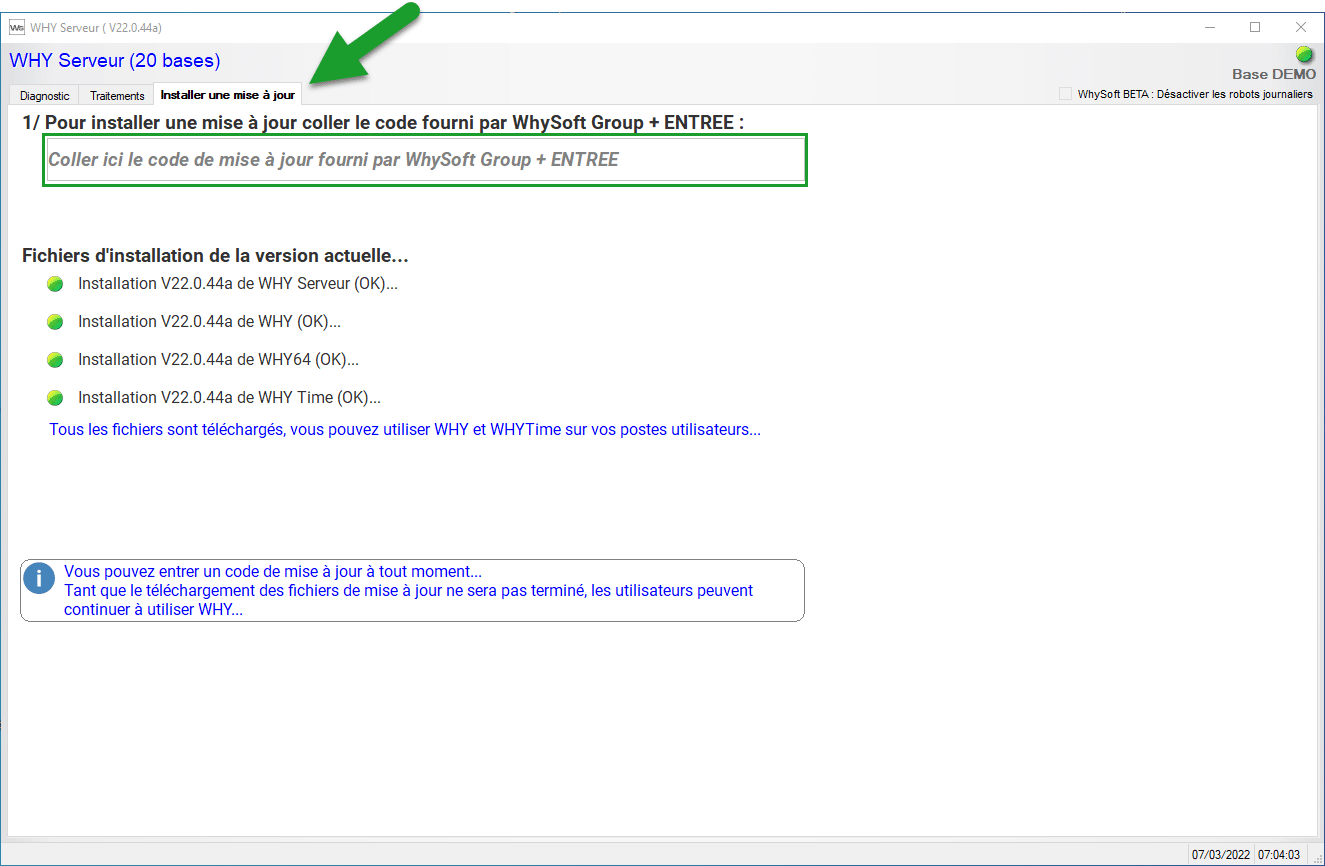Click the 07/03/2022 date in status bar
Image resolution: width=1325 pixels, height=866 pixels.
coord(1220,855)
